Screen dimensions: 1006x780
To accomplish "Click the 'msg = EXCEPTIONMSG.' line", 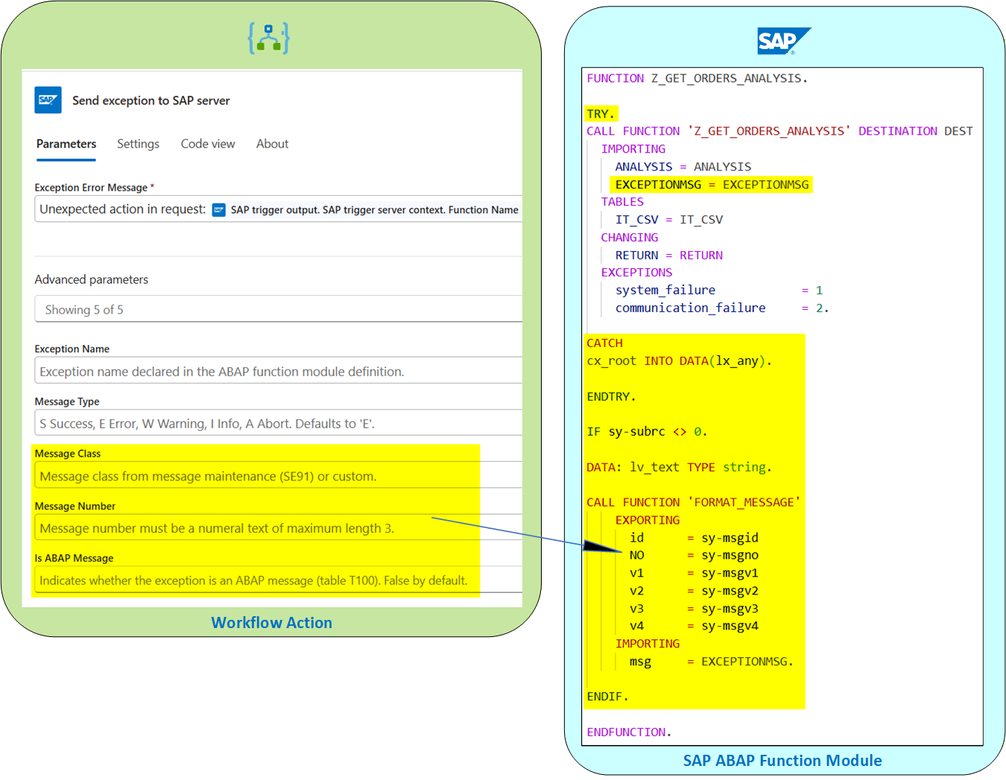I will (711, 661).
